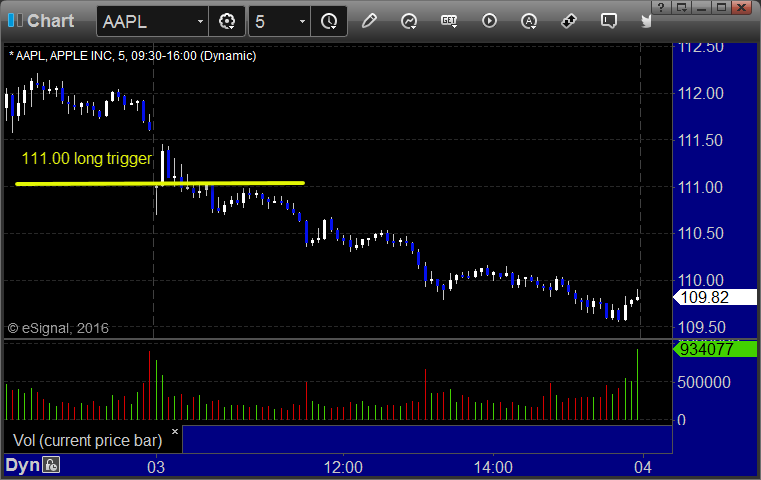Expand the interval 5 dropdown arrow
761x480 pixels.
tap(302, 22)
